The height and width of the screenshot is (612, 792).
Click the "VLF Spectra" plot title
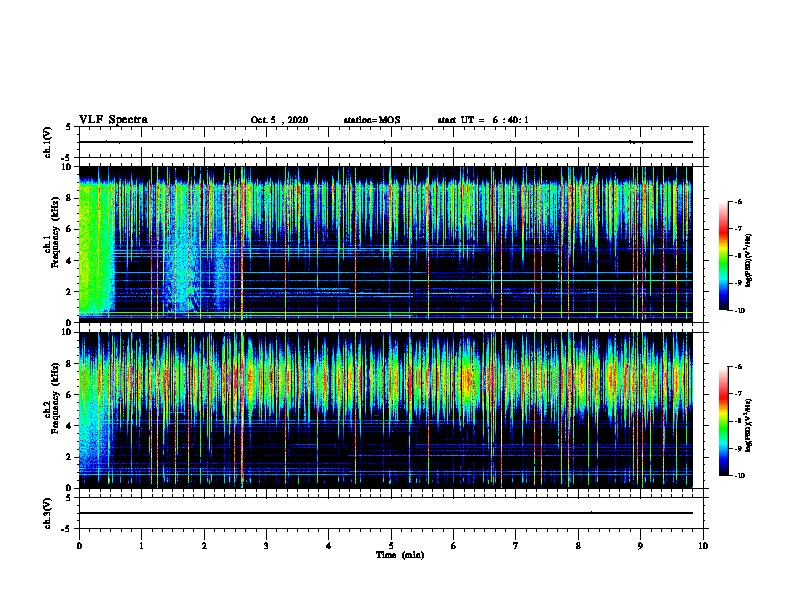tap(113, 120)
